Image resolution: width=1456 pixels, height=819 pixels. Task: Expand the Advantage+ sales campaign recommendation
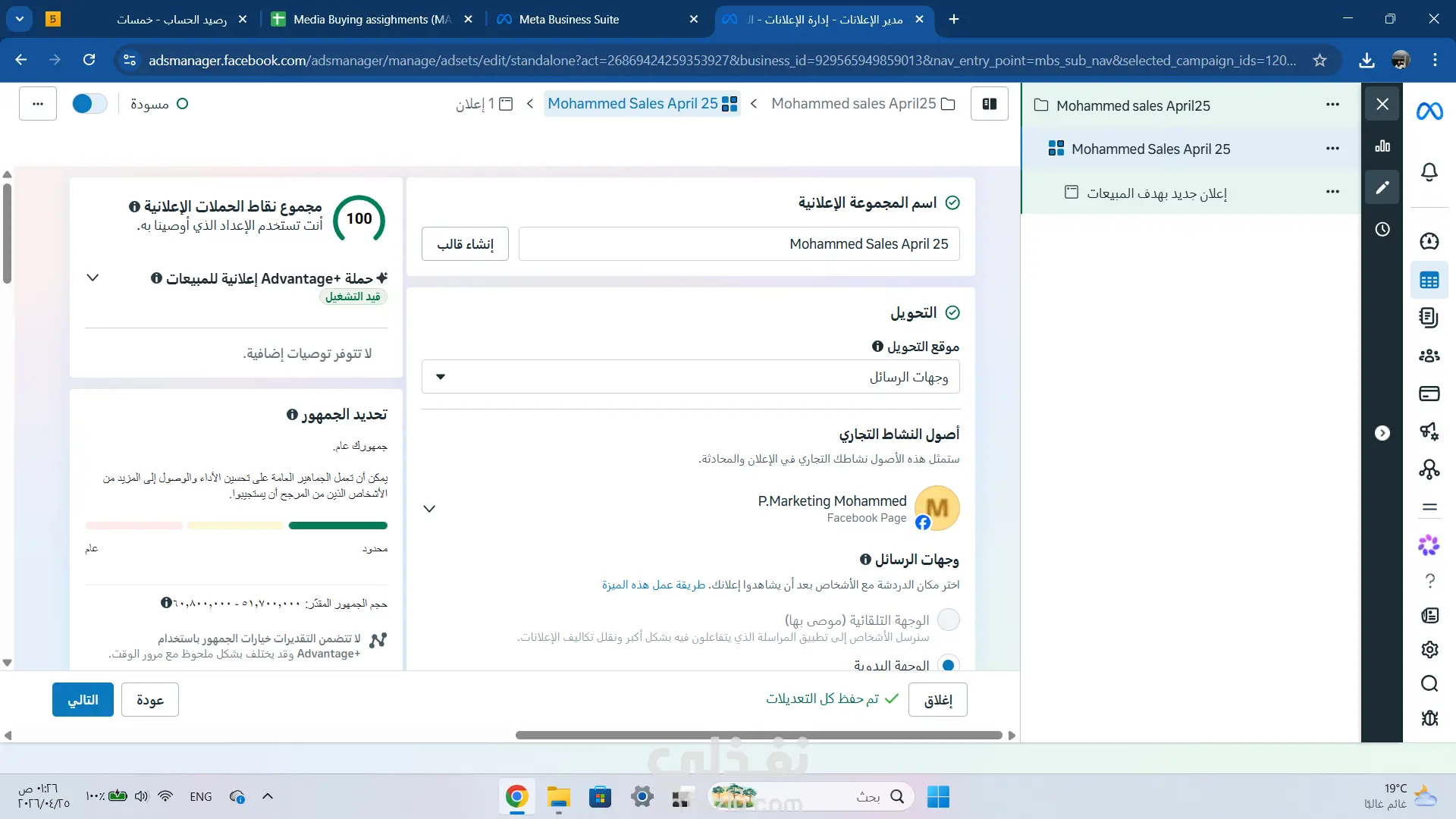(x=93, y=278)
